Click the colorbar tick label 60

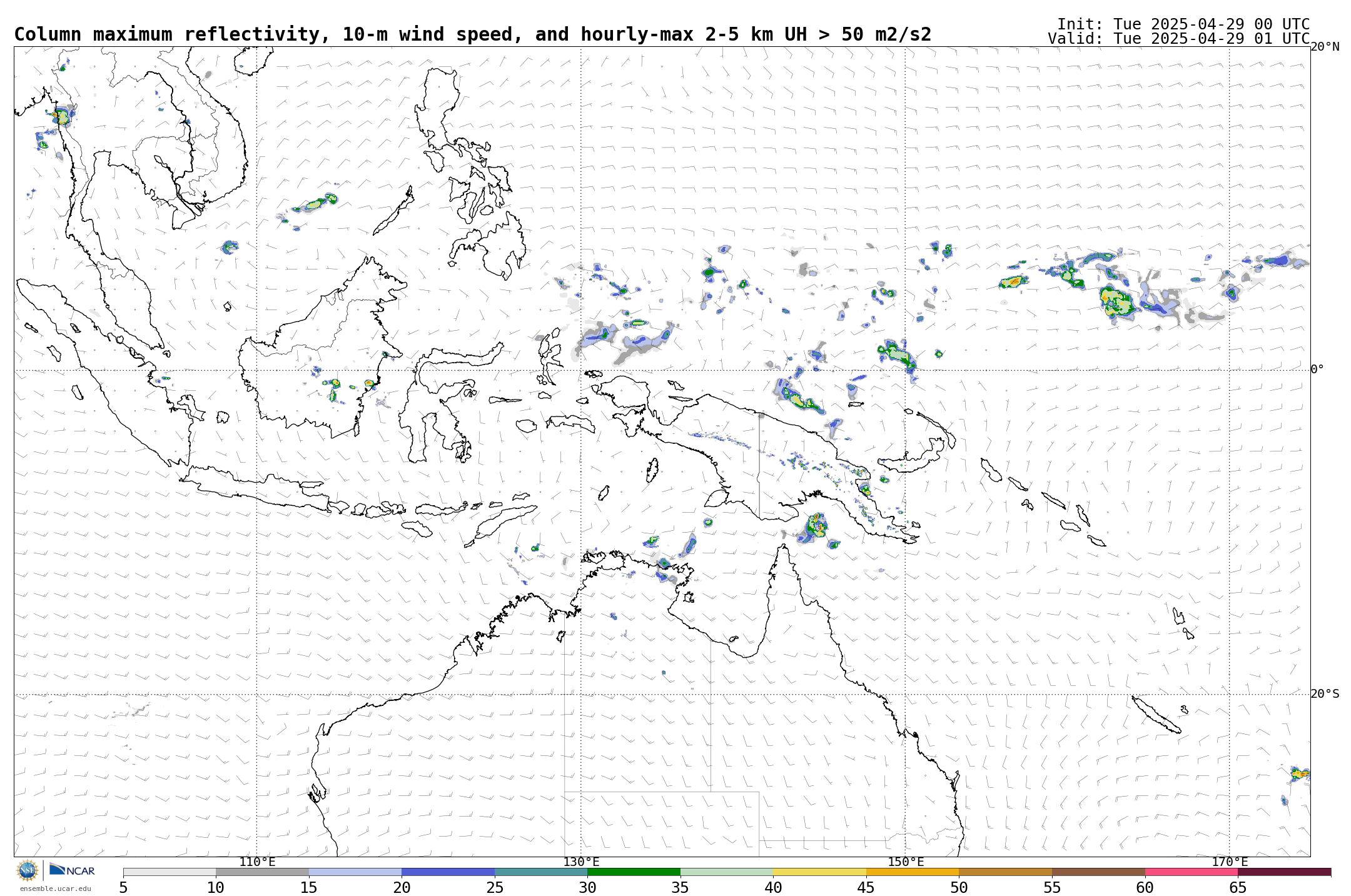[1145, 887]
